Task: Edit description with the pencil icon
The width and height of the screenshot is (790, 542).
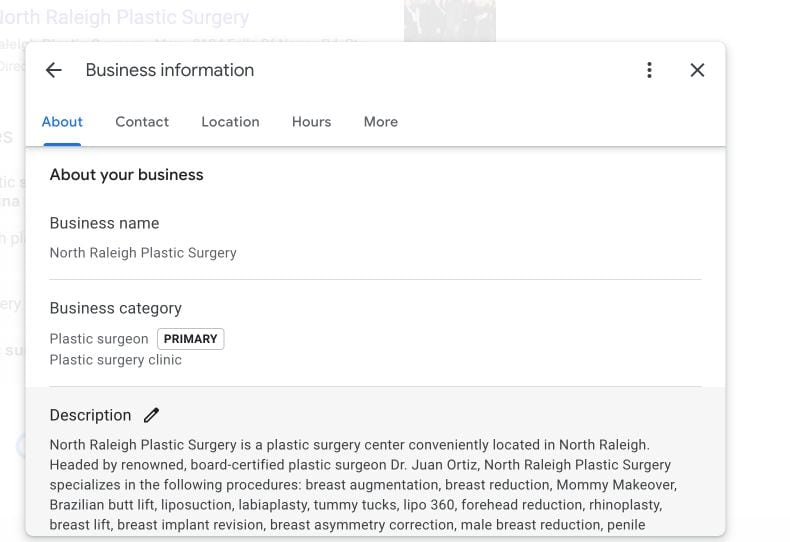Action: point(151,415)
